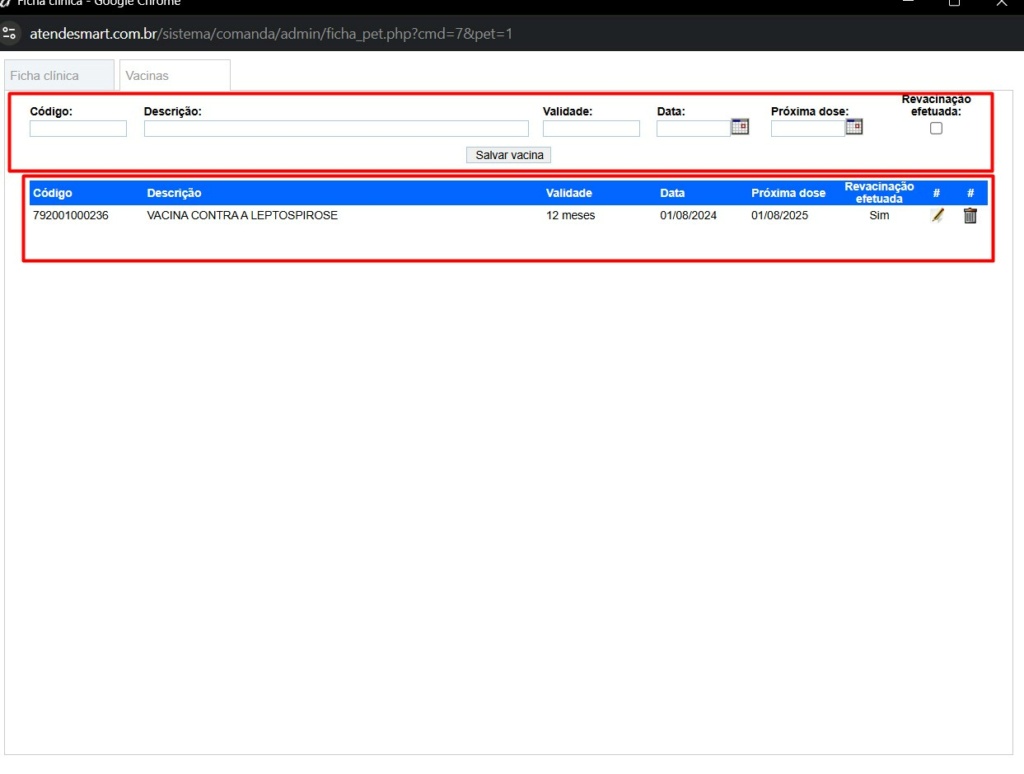Screen dimensions: 1024x774
Task: Click the site info icon in address bar
Action: tap(11, 34)
